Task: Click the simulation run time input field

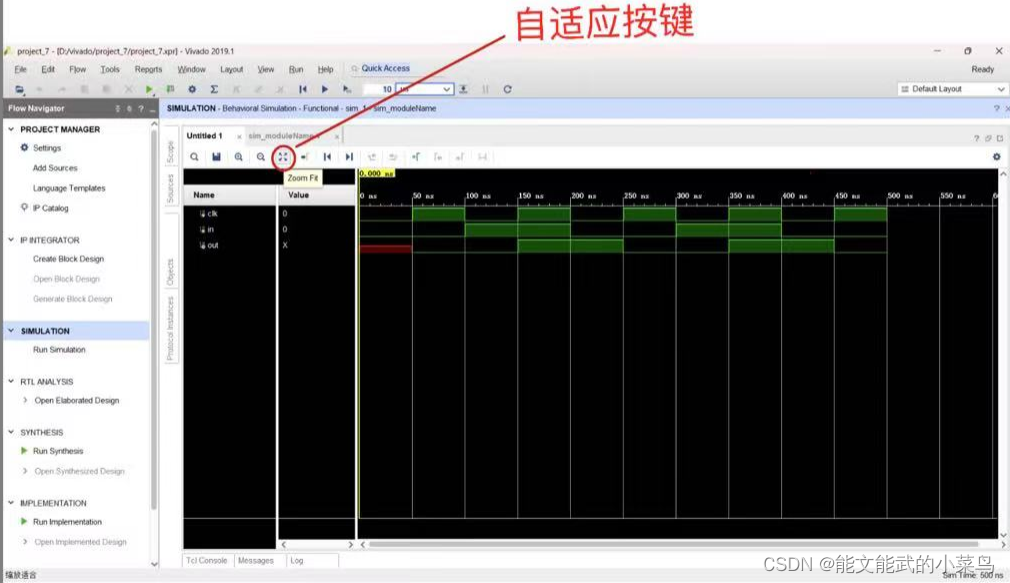Action: click(378, 89)
